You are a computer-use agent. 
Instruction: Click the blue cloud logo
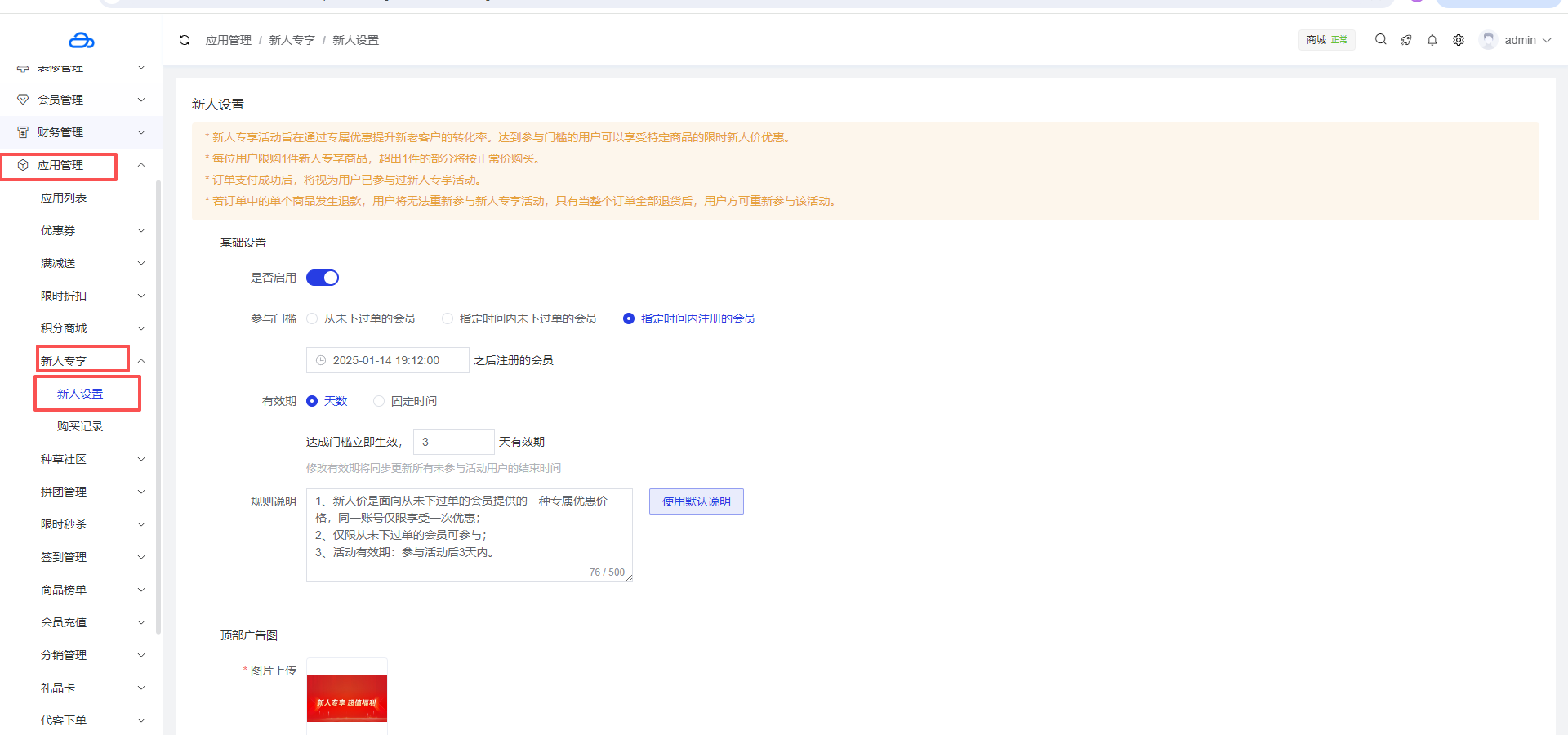[81, 40]
